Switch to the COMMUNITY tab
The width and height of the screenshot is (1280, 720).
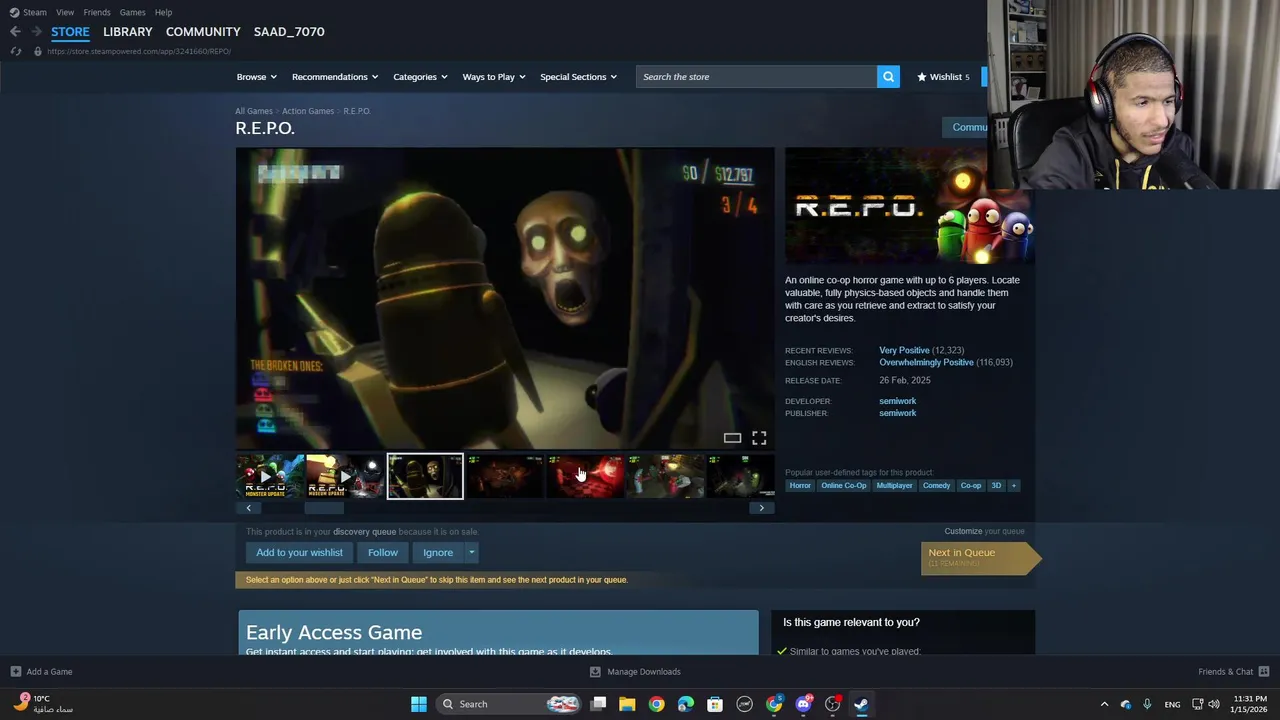click(203, 32)
